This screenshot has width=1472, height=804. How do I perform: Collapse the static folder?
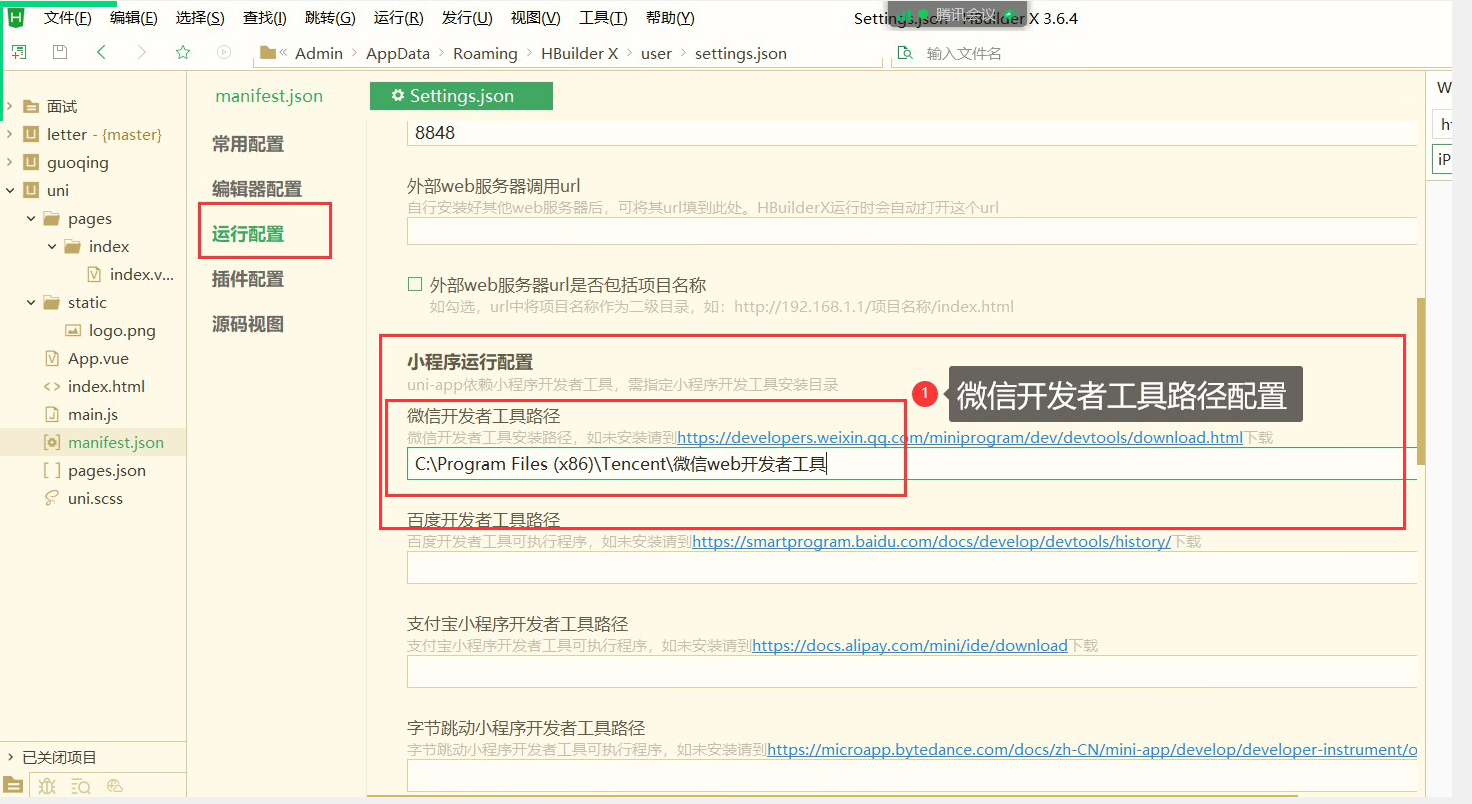pyautogui.click(x=31, y=302)
